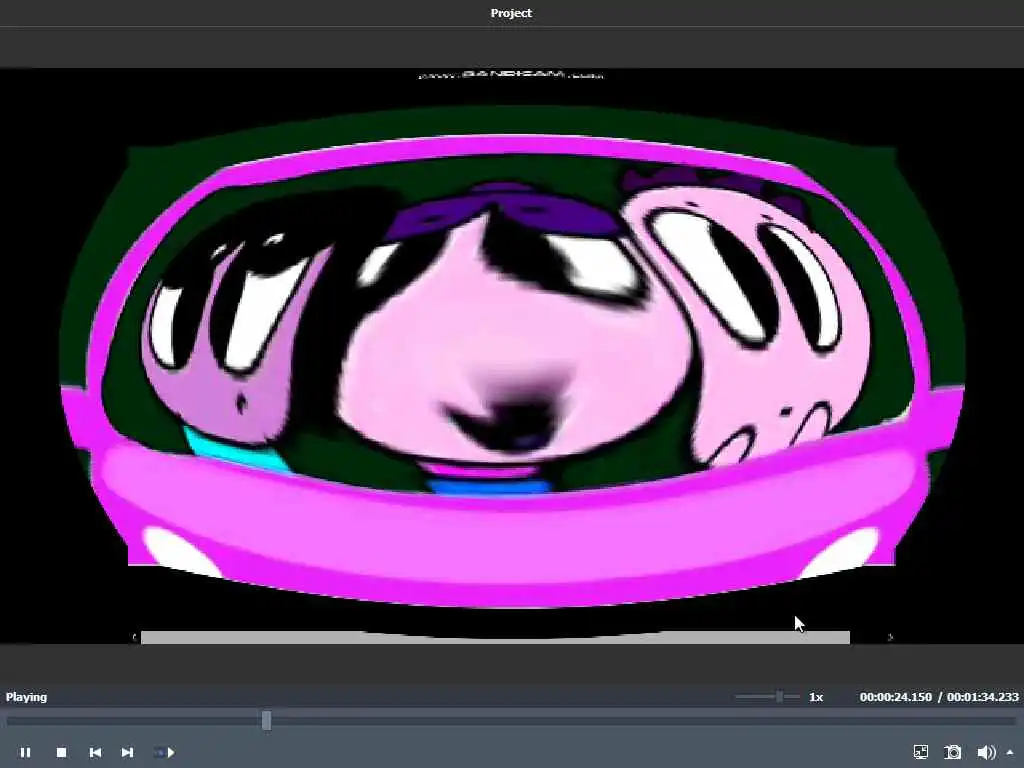
Task: Jump to the previous frame
Action: click(x=95, y=752)
